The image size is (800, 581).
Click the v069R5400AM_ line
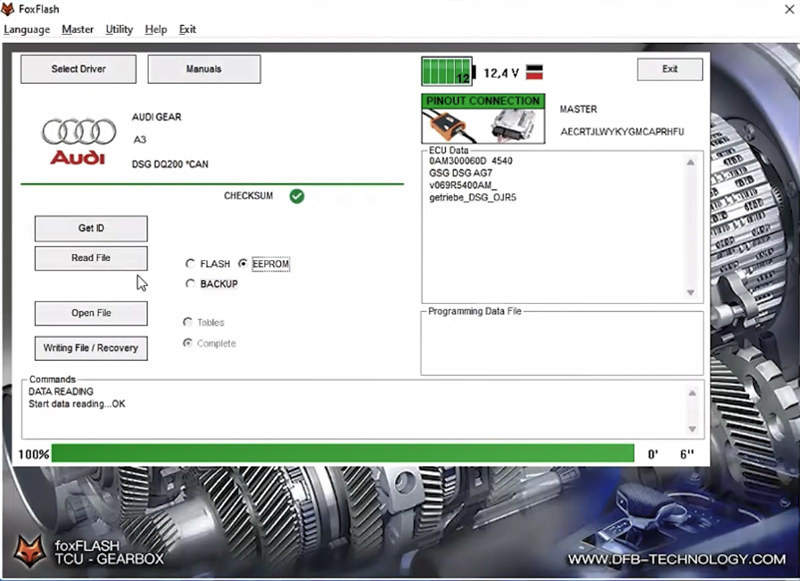pyautogui.click(x=463, y=185)
